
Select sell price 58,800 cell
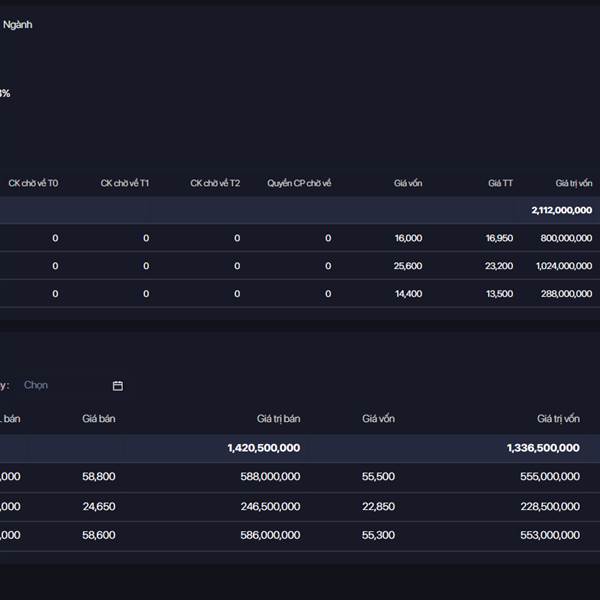click(99, 476)
